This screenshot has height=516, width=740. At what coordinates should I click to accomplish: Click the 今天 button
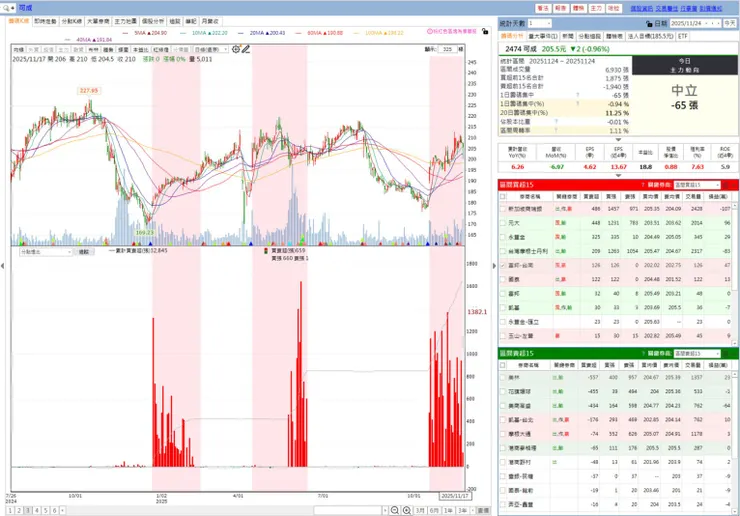(730, 23)
